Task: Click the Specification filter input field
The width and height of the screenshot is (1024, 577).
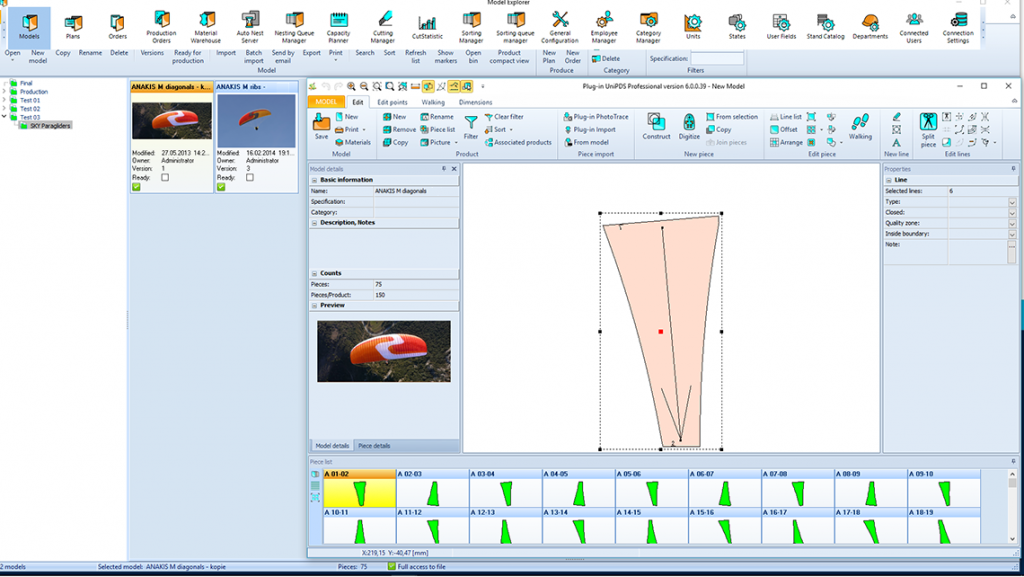Action: [x=717, y=59]
